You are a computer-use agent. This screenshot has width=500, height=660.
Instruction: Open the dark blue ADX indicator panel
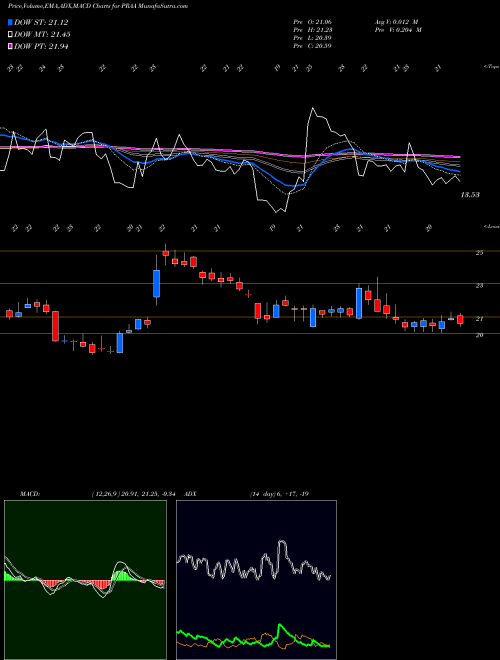[x=256, y=580]
